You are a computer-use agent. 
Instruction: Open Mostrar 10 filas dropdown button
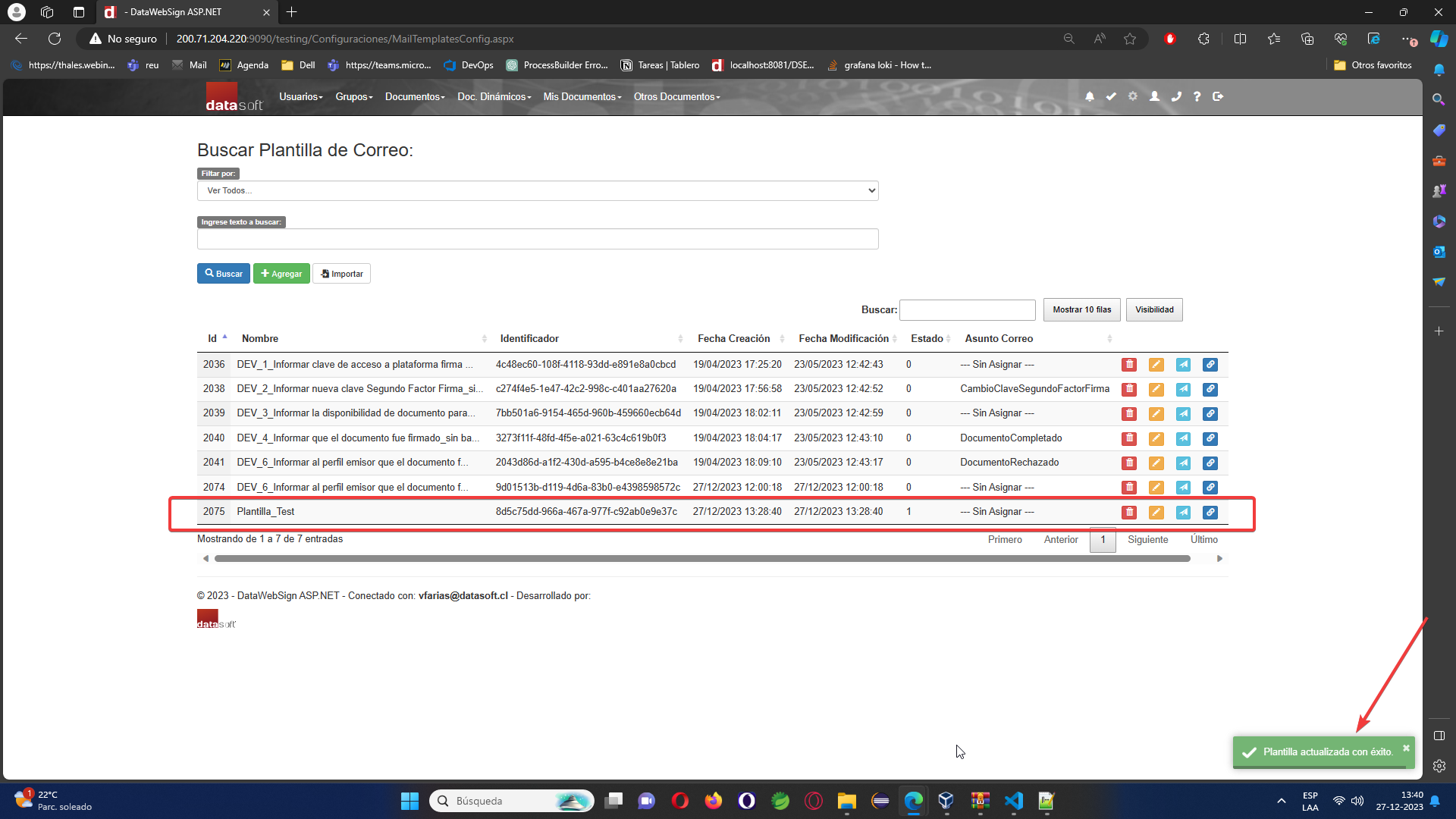(1081, 309)
